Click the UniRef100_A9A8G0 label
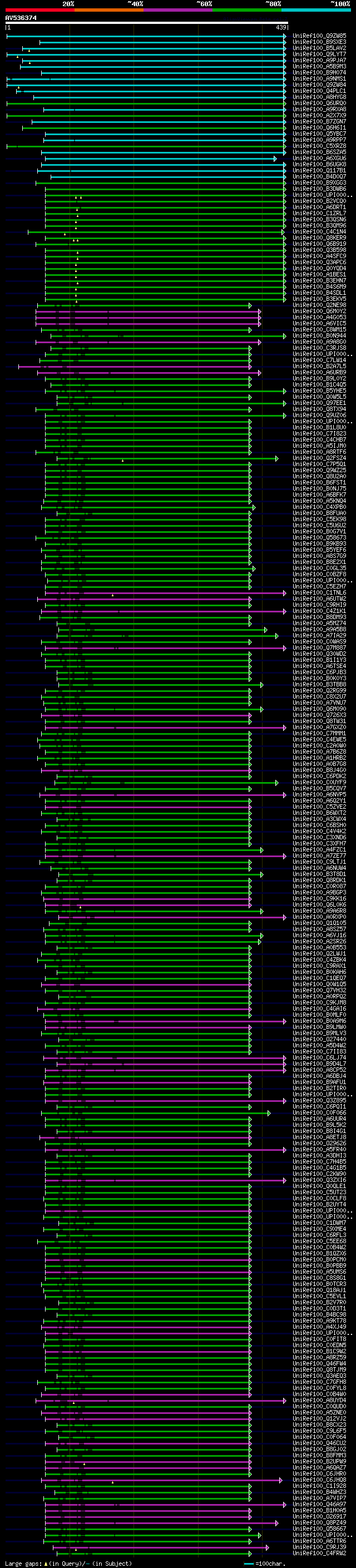The height and width of the screenshot is (1568, 356). (319, 342)
